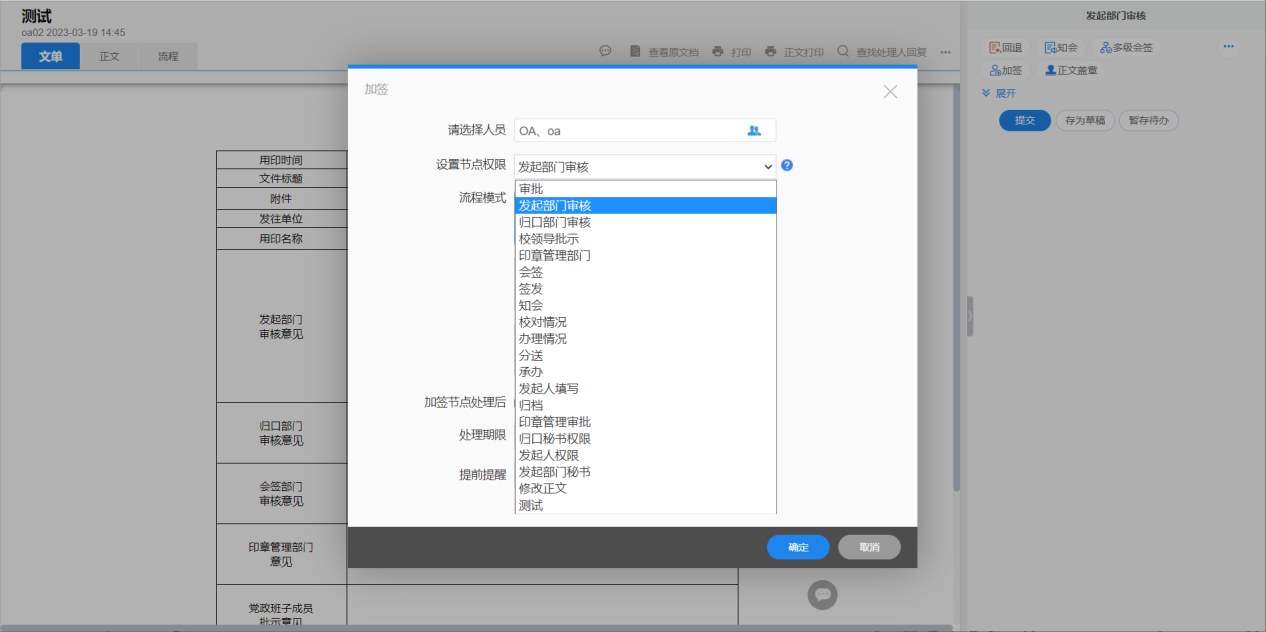This screenshot has width=1266, height=632.
Task: Select 发起部门秘书 option
Action: coord(645,472)
